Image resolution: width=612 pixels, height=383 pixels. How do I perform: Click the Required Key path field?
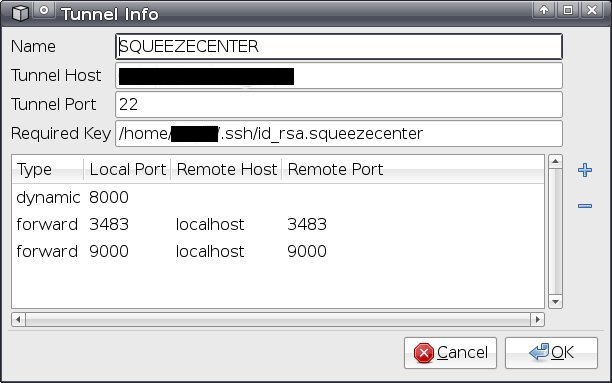[x=339, y=134]
